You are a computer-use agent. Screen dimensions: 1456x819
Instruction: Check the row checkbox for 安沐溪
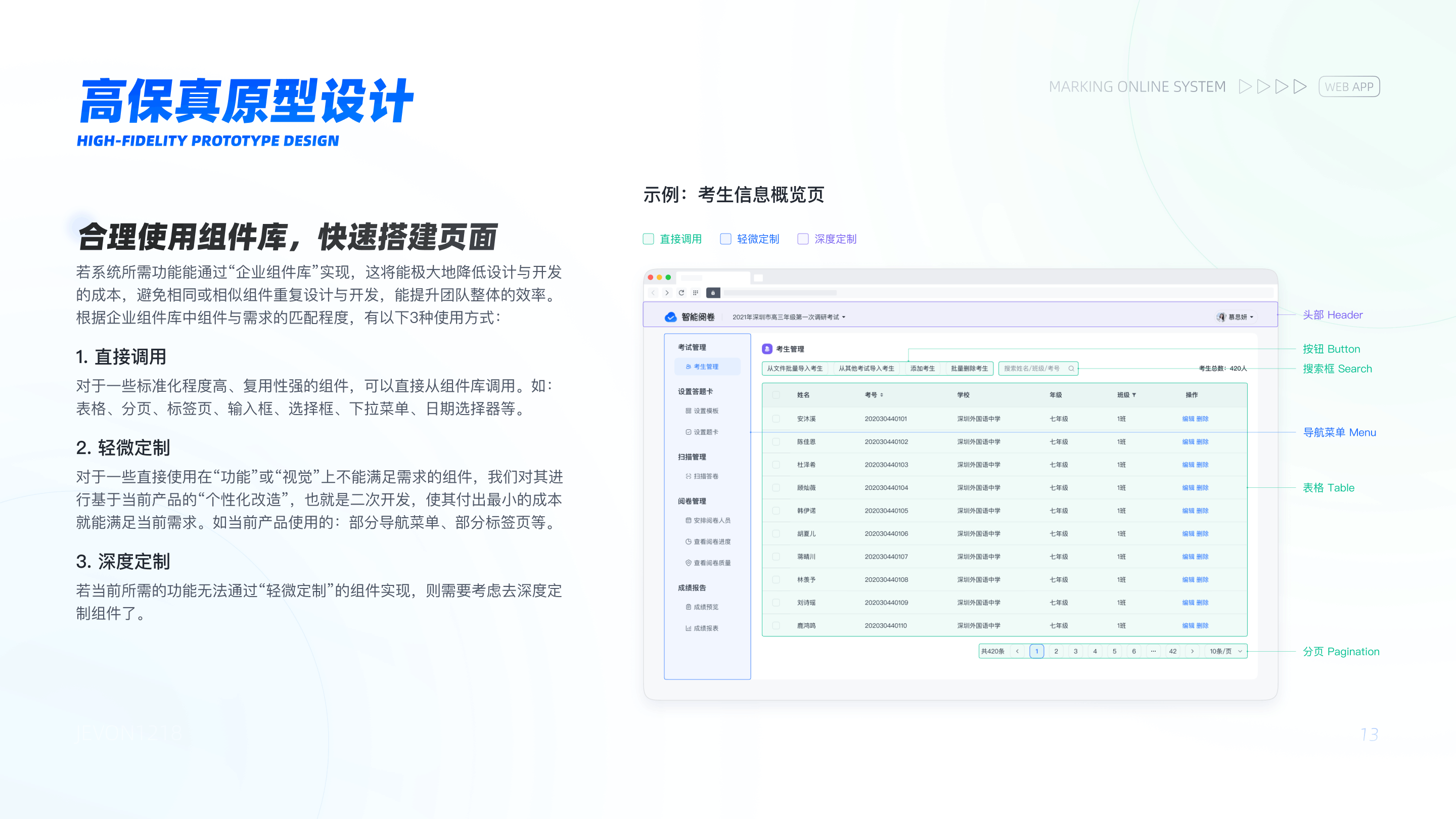pos(776,419)
